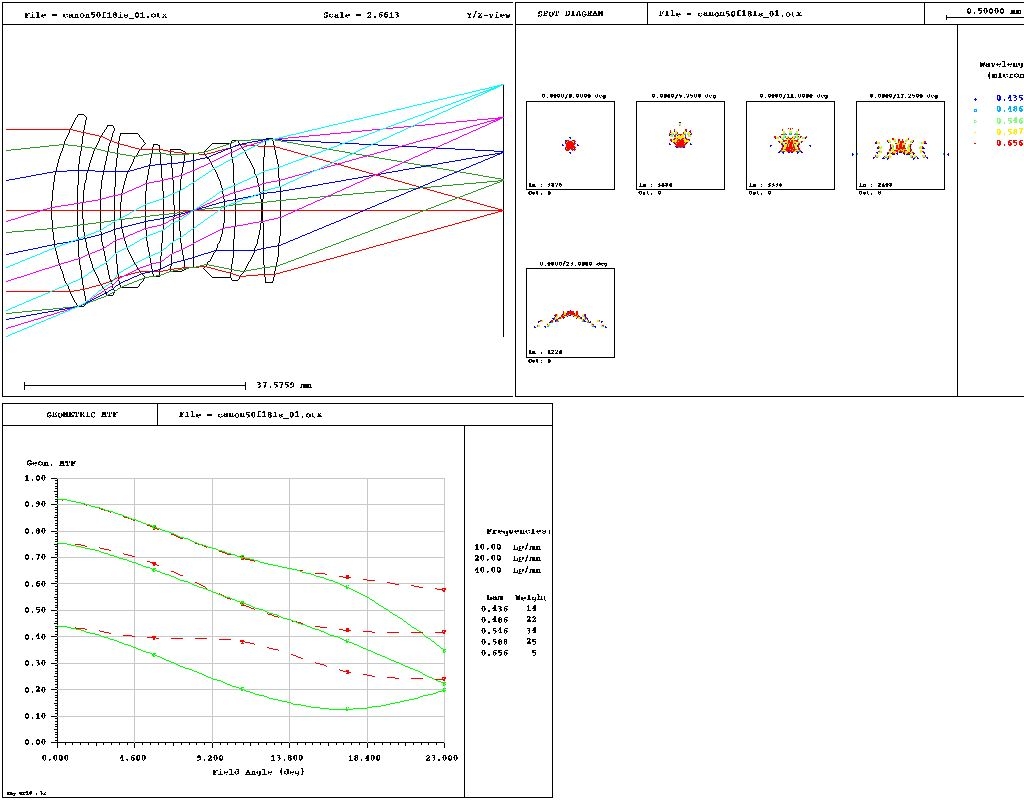Click the 0.50000 mm spot scale label
The width and height of the screenshot is (1024, 800).
(993, 12)
